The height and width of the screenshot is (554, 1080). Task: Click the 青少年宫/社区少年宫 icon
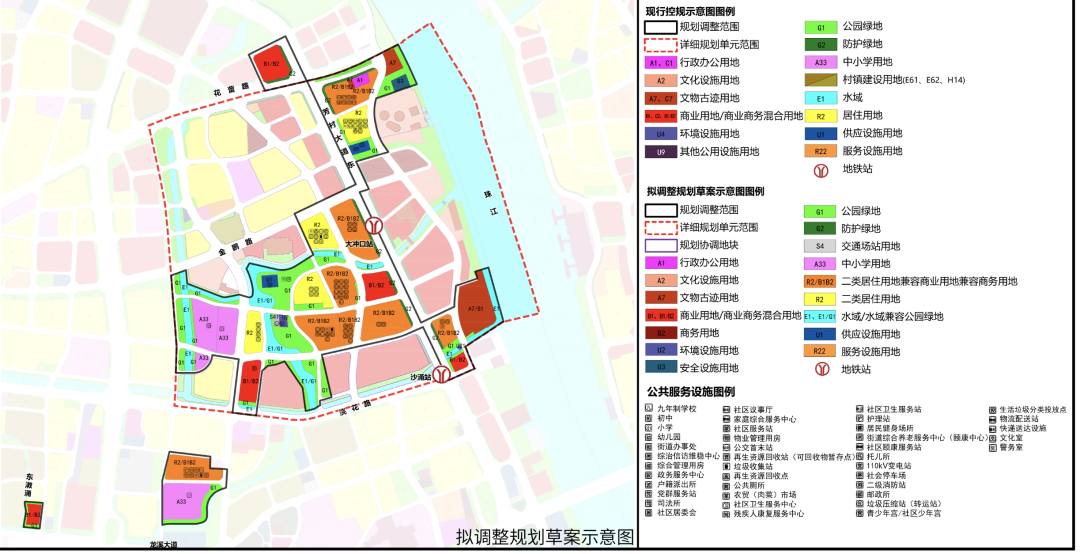pyautogui.click(x=859, y=513)
